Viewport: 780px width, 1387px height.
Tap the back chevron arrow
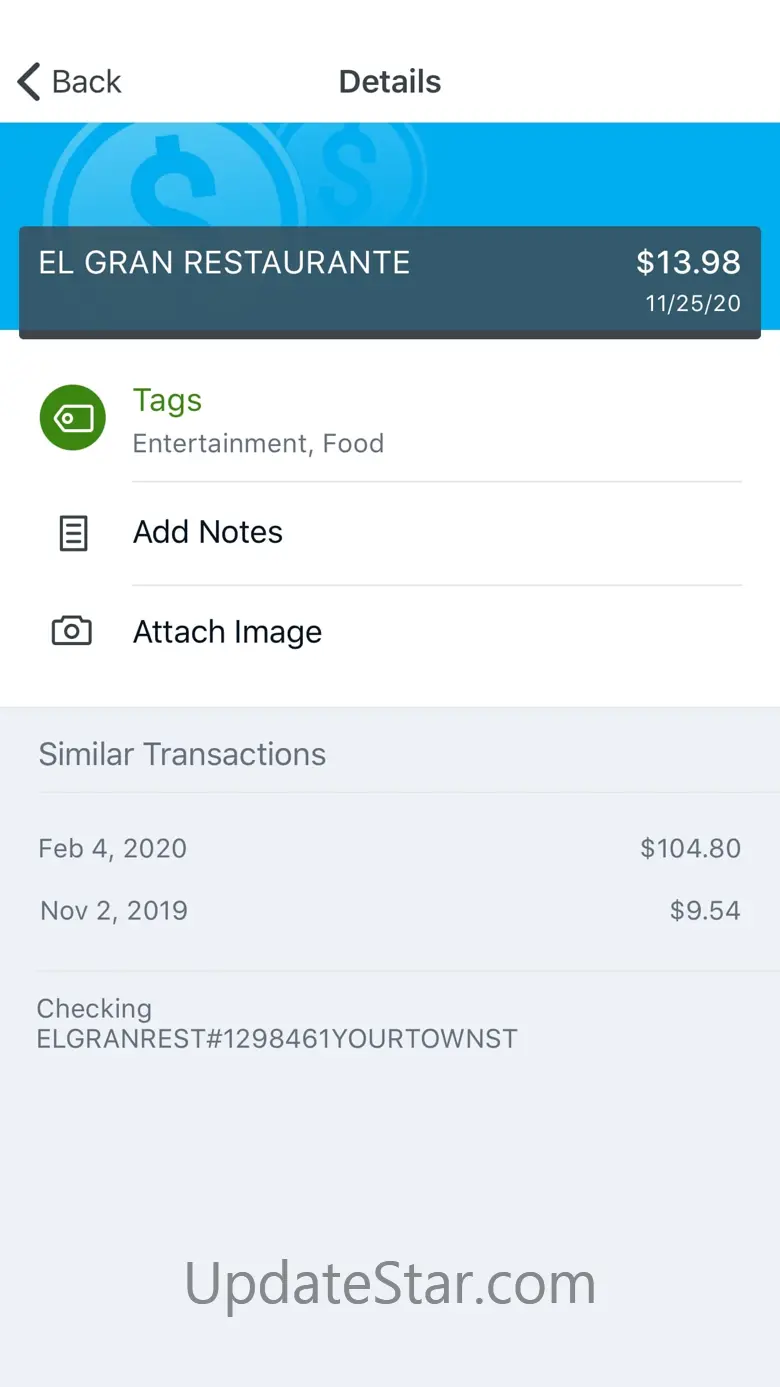tap(29, 81)
